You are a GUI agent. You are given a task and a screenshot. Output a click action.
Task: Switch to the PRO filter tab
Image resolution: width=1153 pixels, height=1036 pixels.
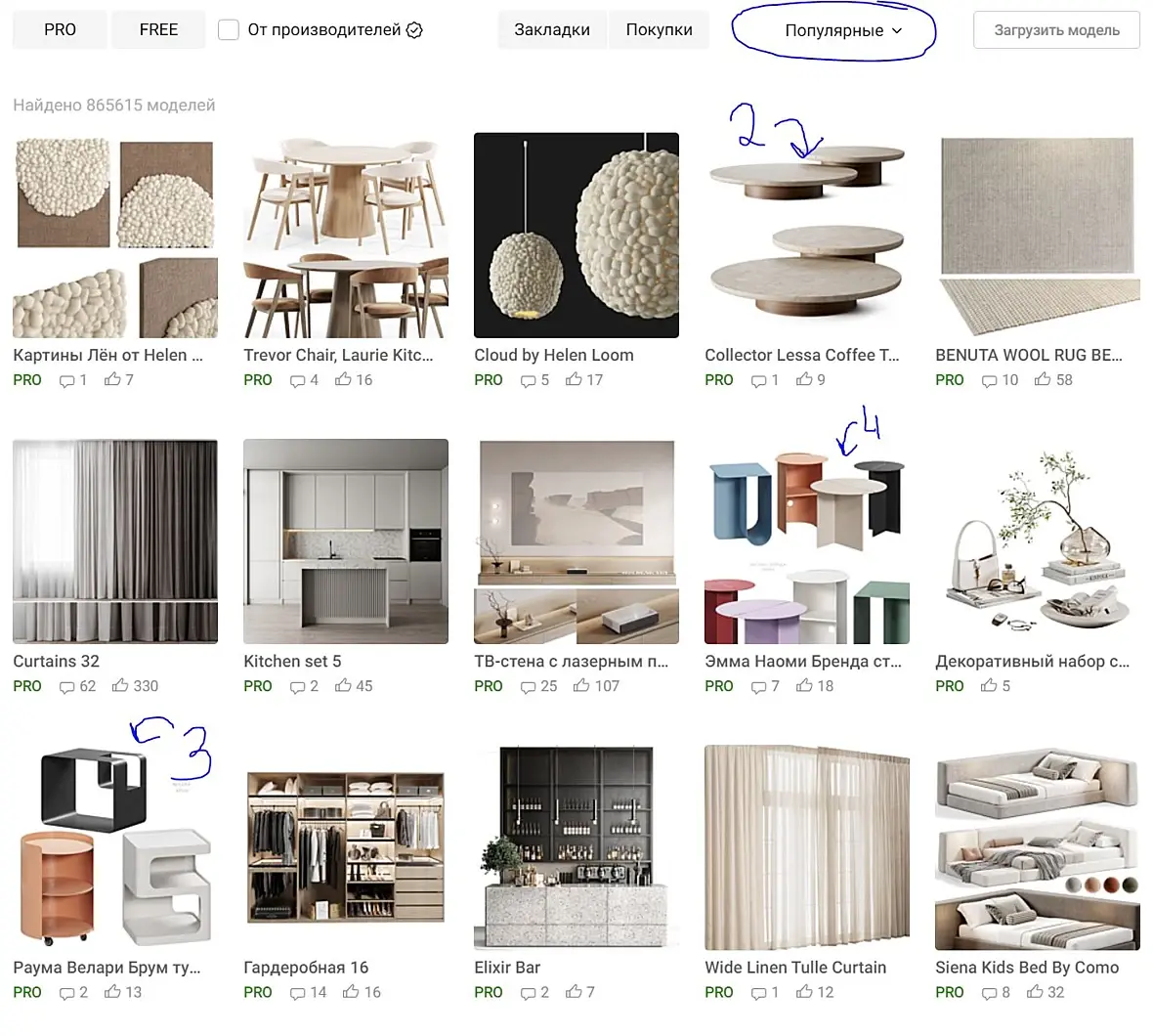pyautogui.click(x=60, y=29)
